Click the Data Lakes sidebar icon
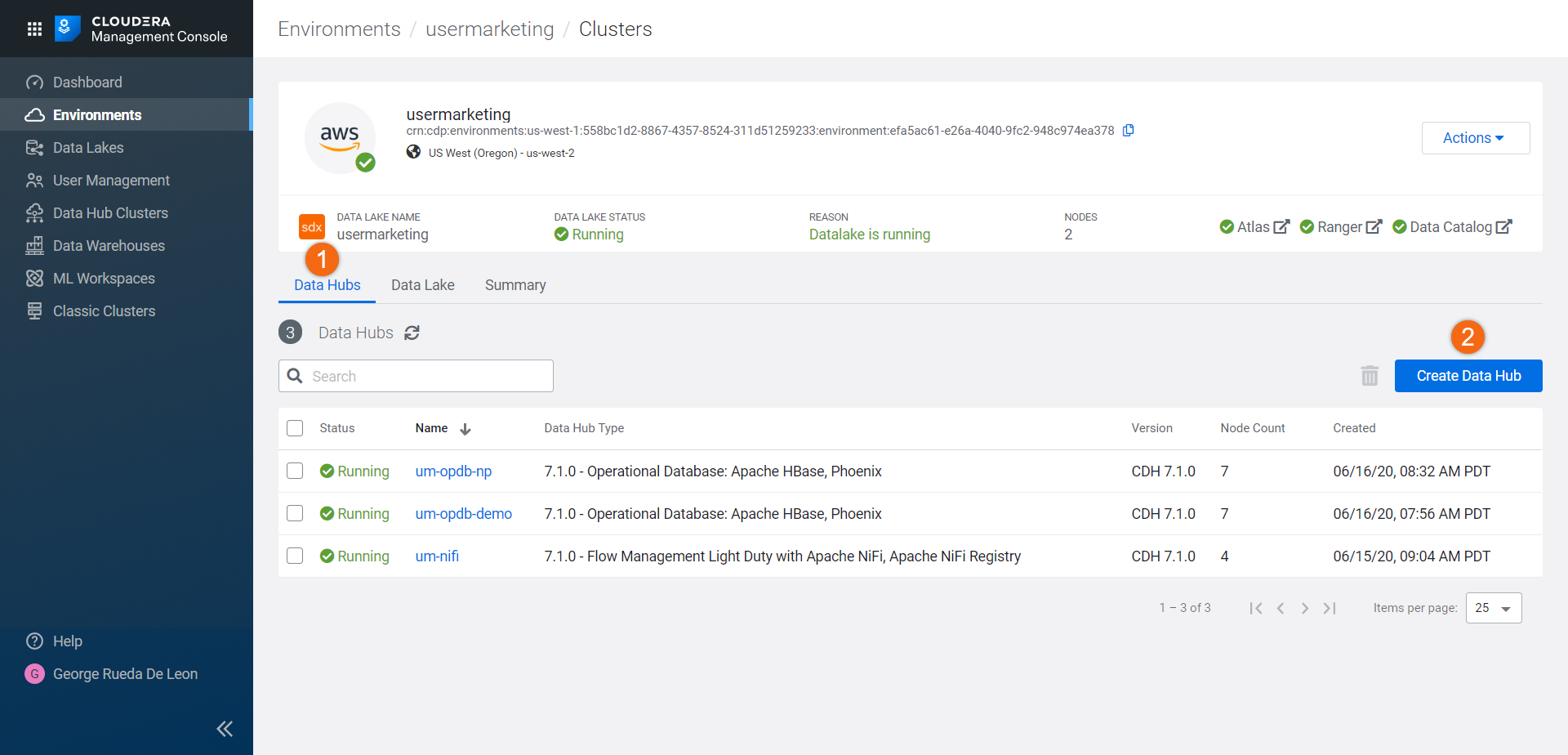The width and height of the screenshot is (1568, 755). pos(34,148)
